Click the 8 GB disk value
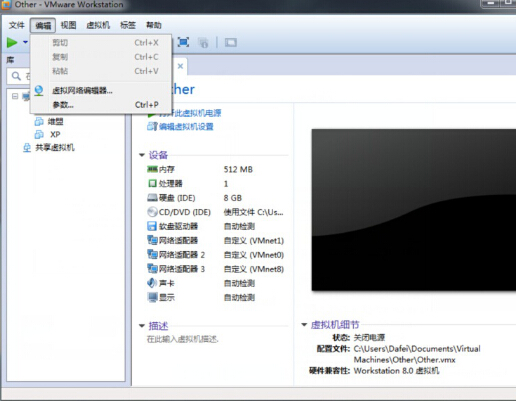 233,198
